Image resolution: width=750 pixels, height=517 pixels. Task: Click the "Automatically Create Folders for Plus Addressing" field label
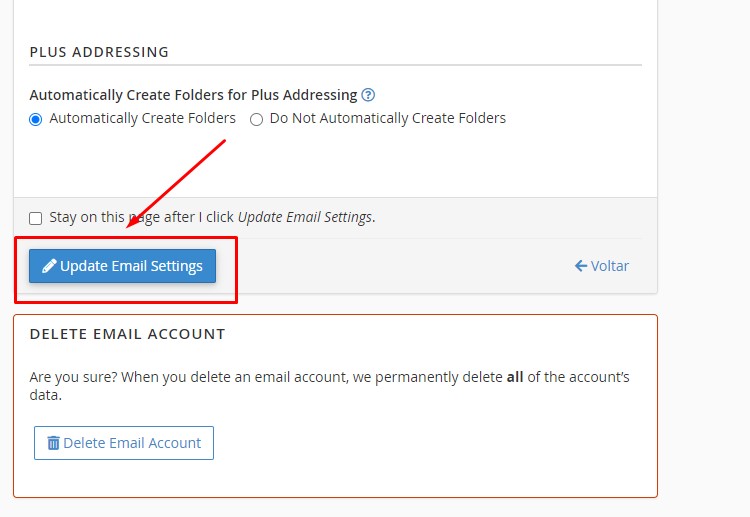click(x=193, y=95)
